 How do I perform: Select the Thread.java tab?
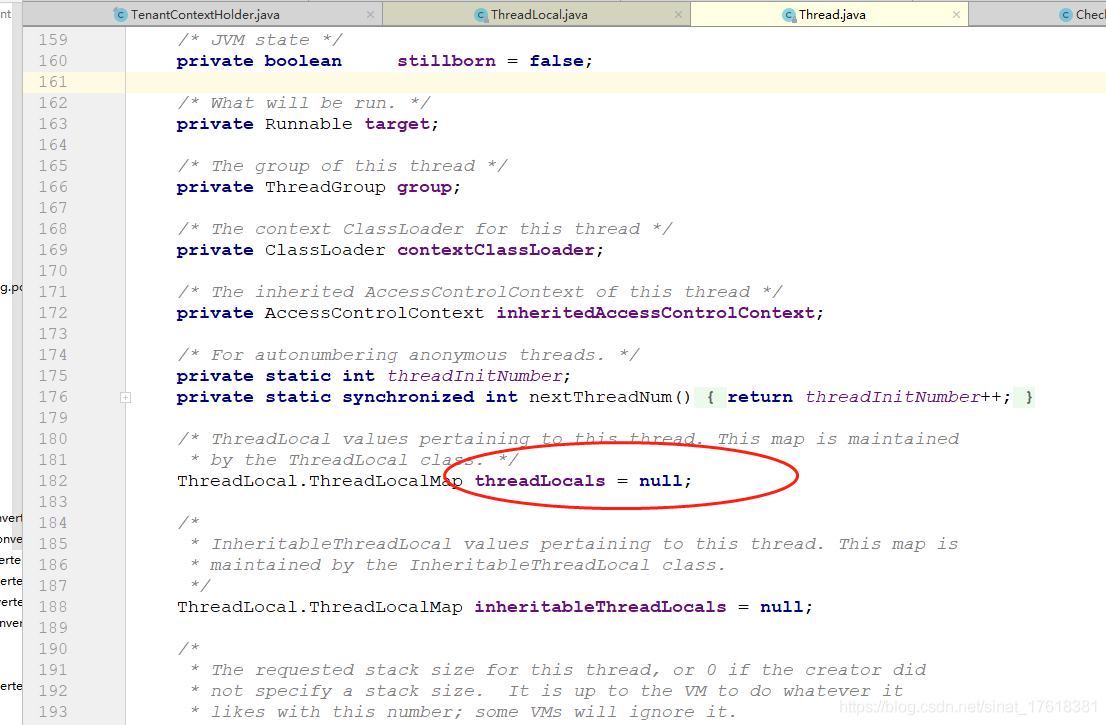point(832,14)
